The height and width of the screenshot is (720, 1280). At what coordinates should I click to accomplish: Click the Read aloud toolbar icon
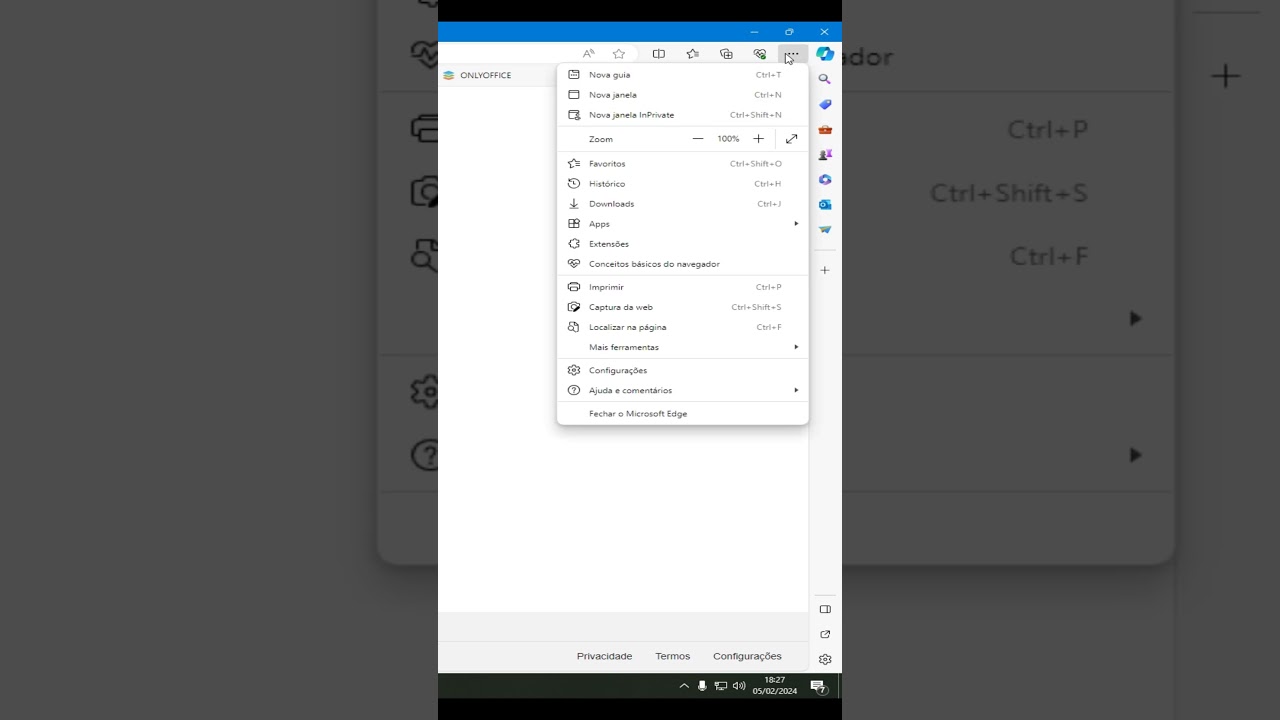point(588,54)
